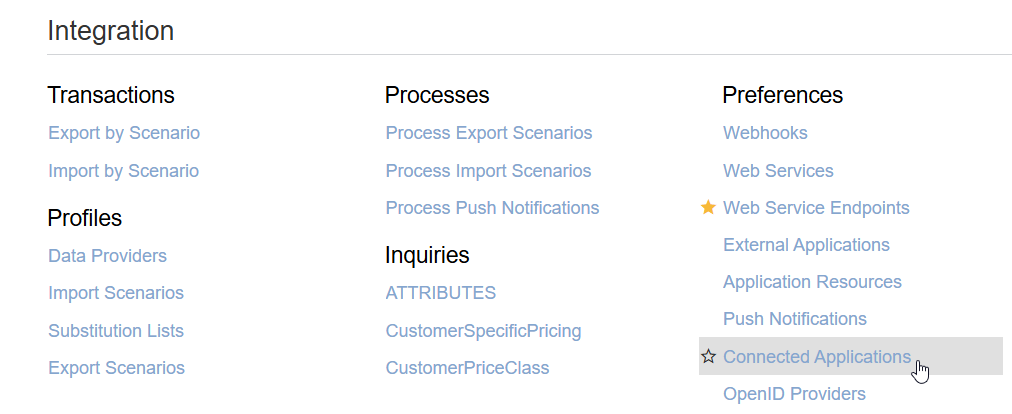Favorite Connected Applications with outline star
Screen dimensions: 1012x414
(x=708, y=357)
